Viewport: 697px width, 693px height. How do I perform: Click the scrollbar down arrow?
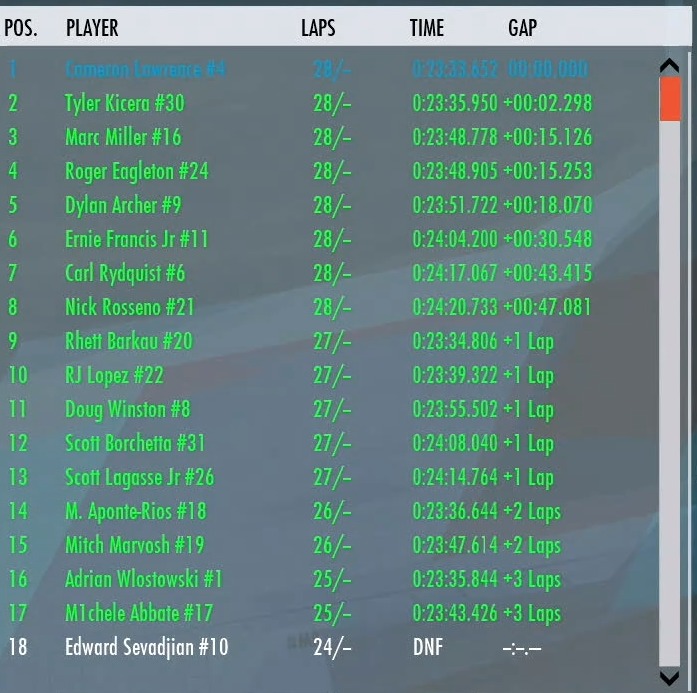pos(669,676)
